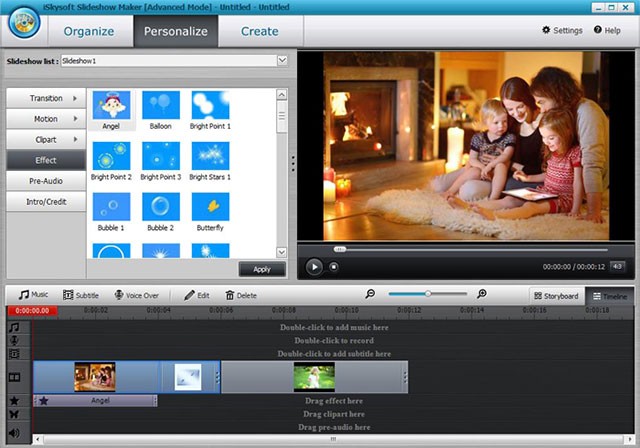
Task: Play the slideshow preview
Action: 314,267
